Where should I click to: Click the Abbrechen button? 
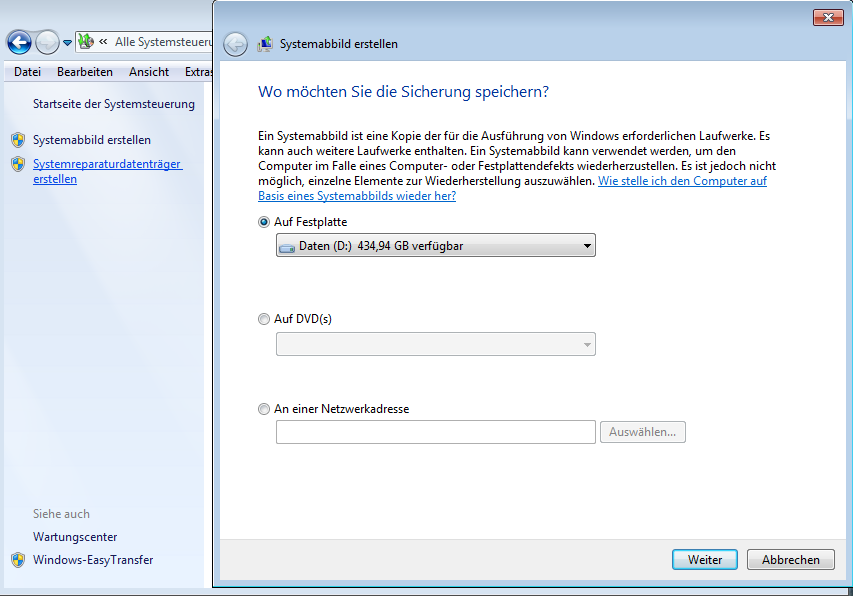790,560
